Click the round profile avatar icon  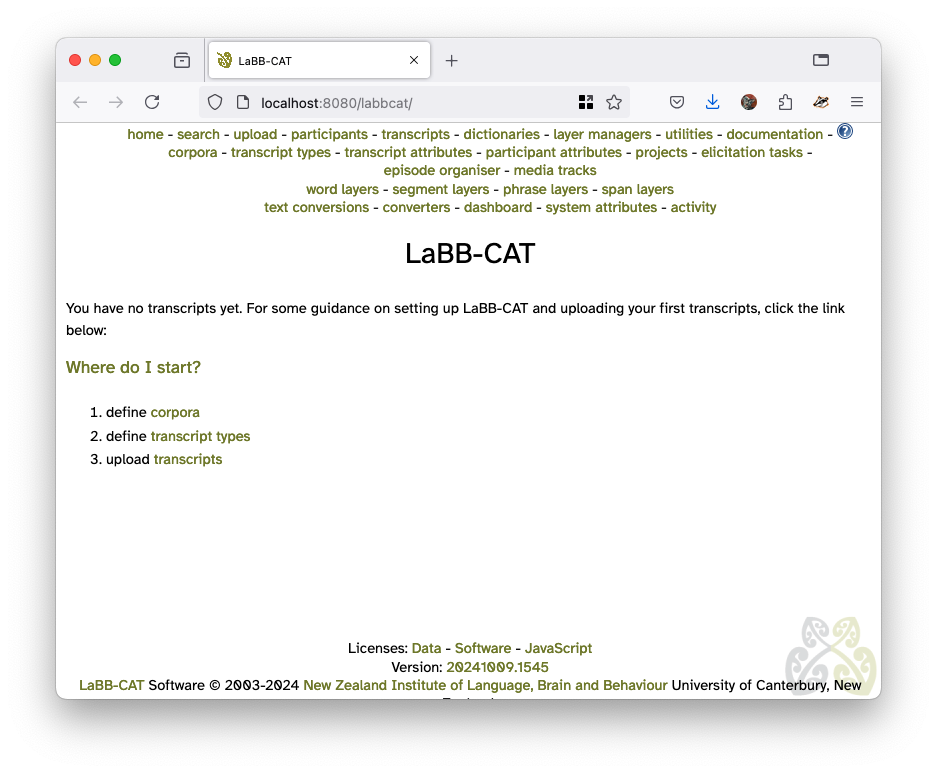(x=749, y=103)
